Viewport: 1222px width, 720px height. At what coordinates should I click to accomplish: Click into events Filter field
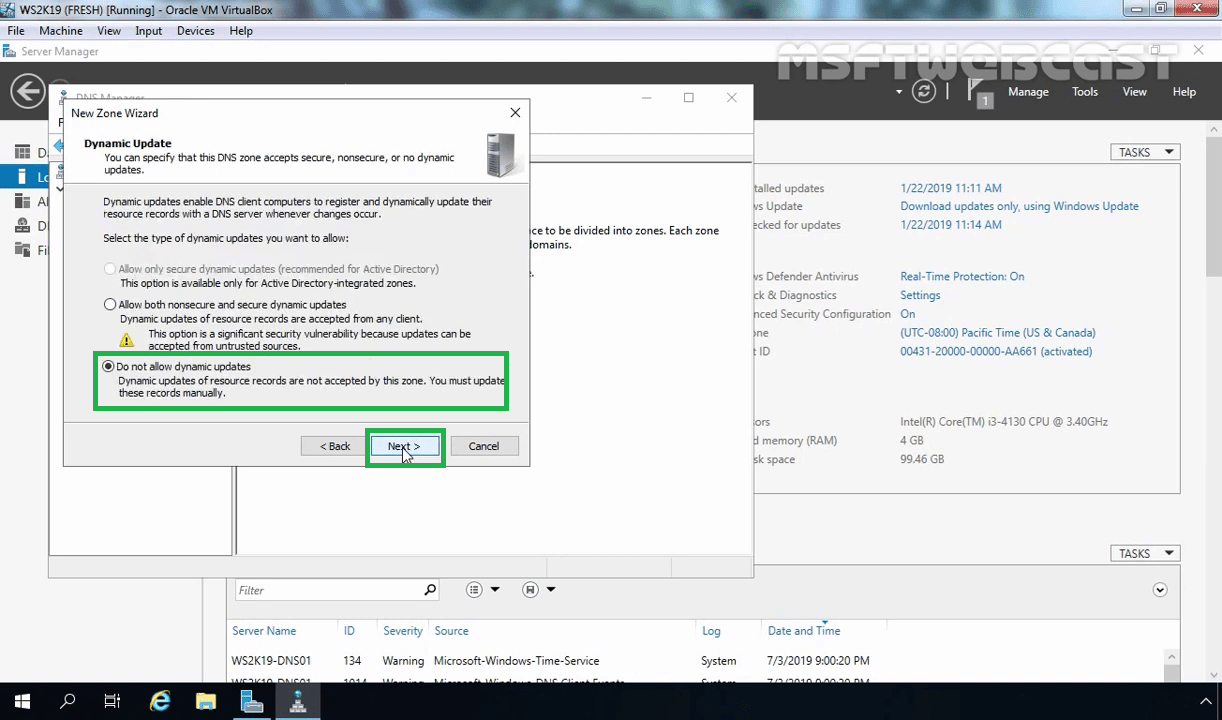[x=328, y=590]
